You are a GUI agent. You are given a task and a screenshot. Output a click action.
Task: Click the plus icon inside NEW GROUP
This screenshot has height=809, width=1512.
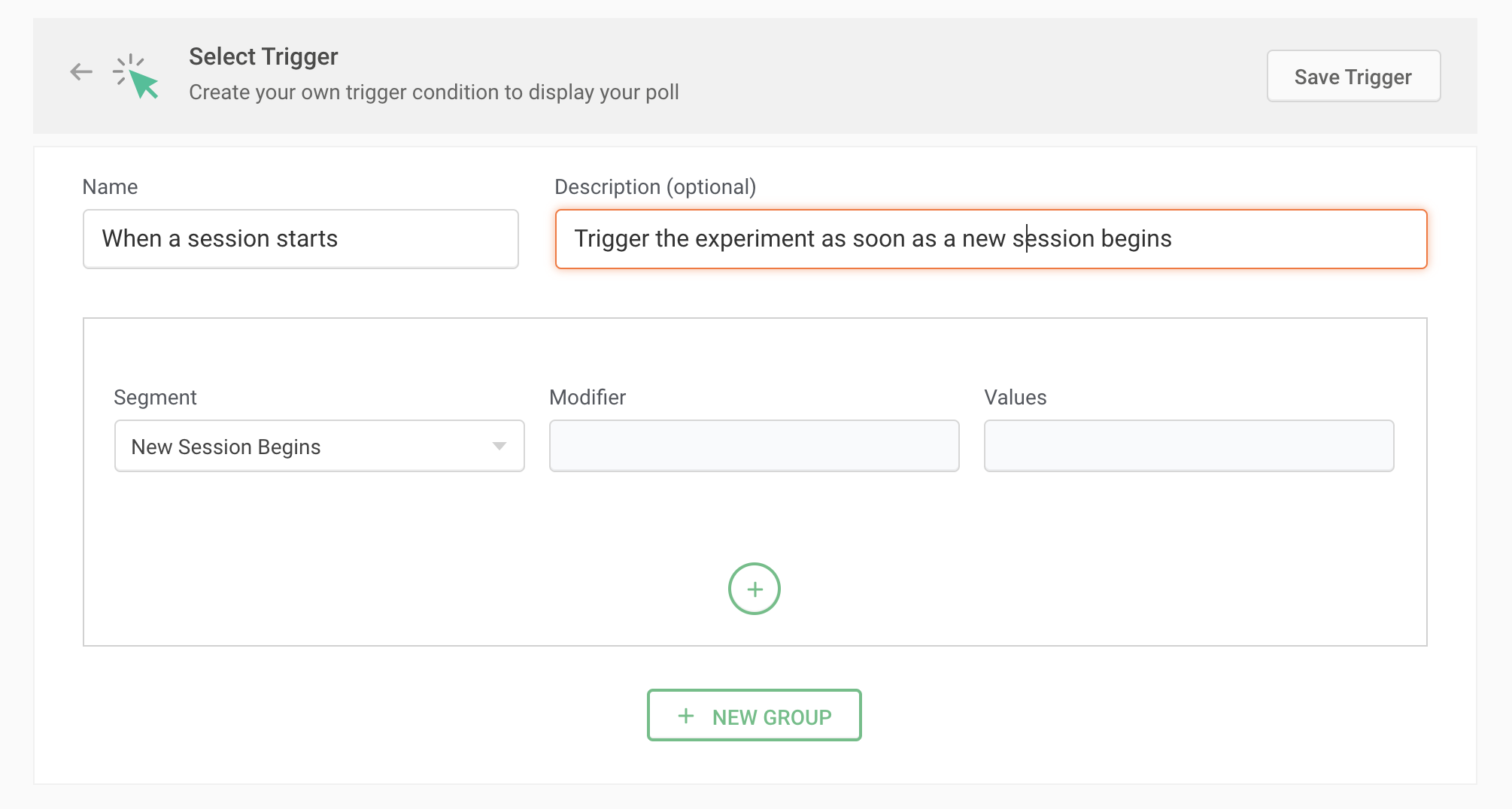click(x=686, y=716)
